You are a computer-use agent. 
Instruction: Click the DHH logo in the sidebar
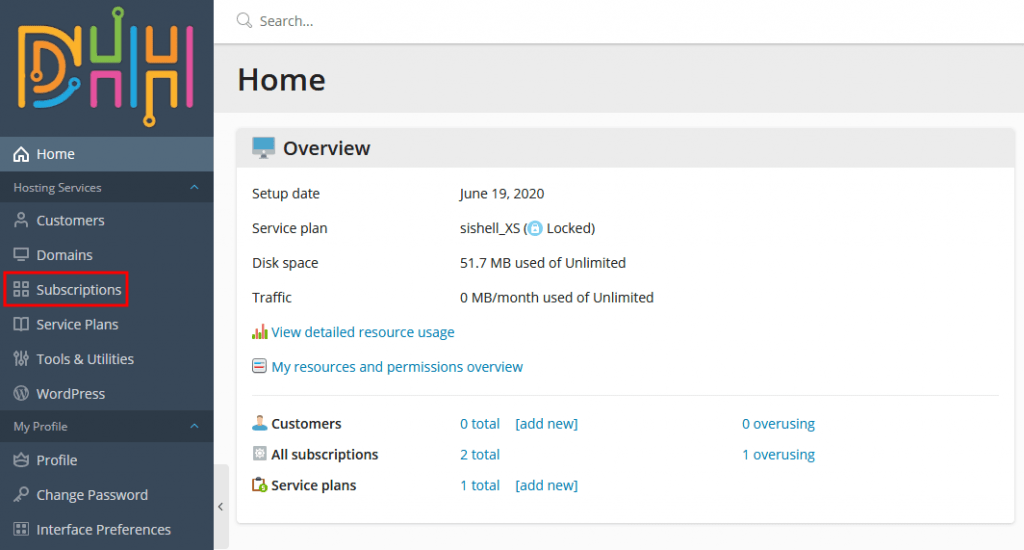tap(105, 67)
